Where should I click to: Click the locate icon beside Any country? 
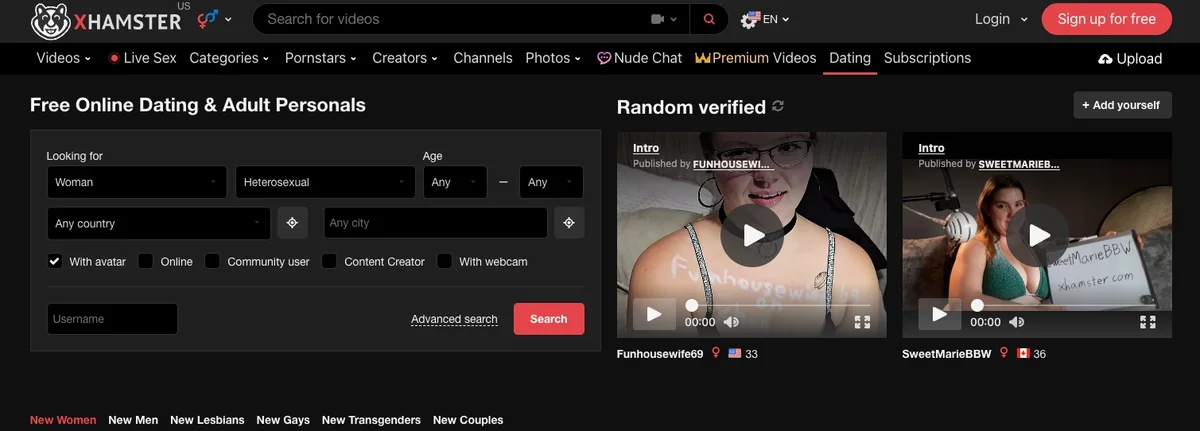point(292,223)
